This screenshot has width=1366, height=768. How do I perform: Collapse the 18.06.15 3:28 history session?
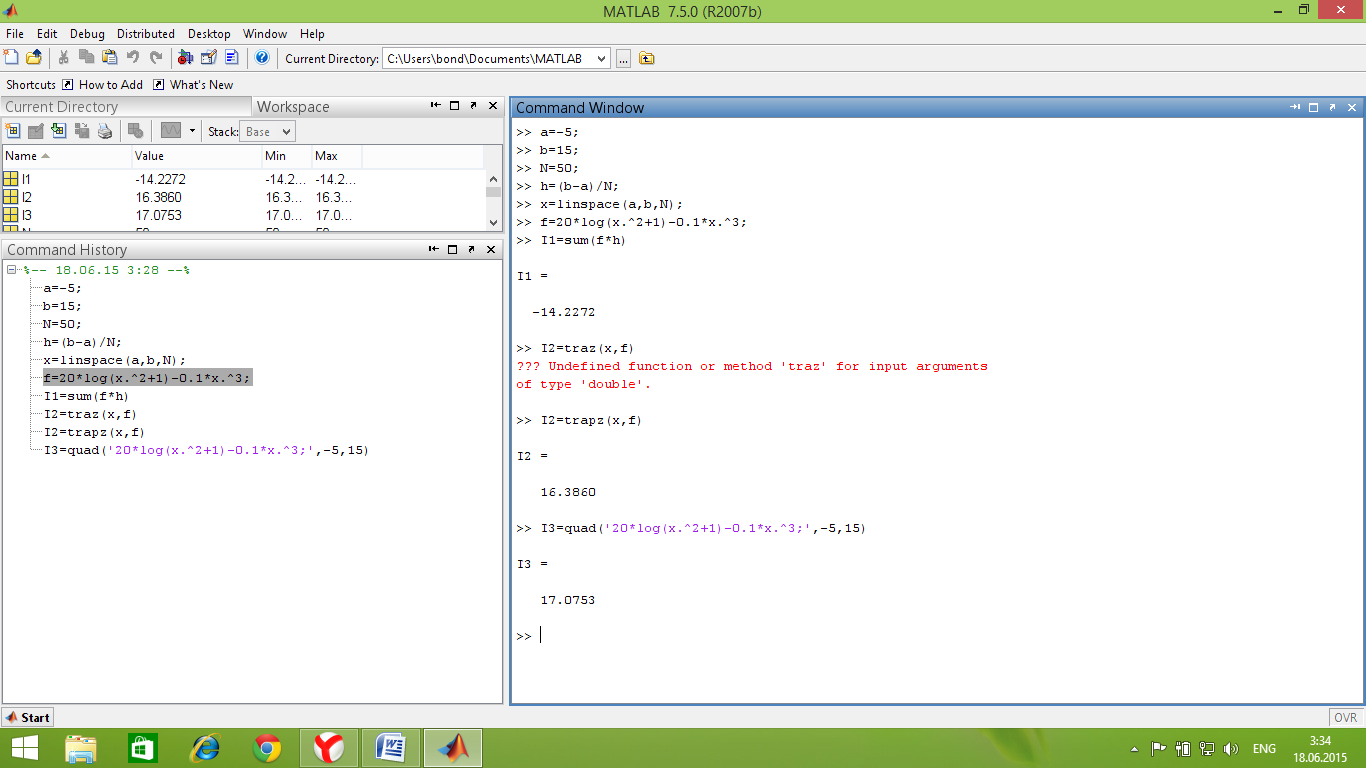[x=12, y=270]
